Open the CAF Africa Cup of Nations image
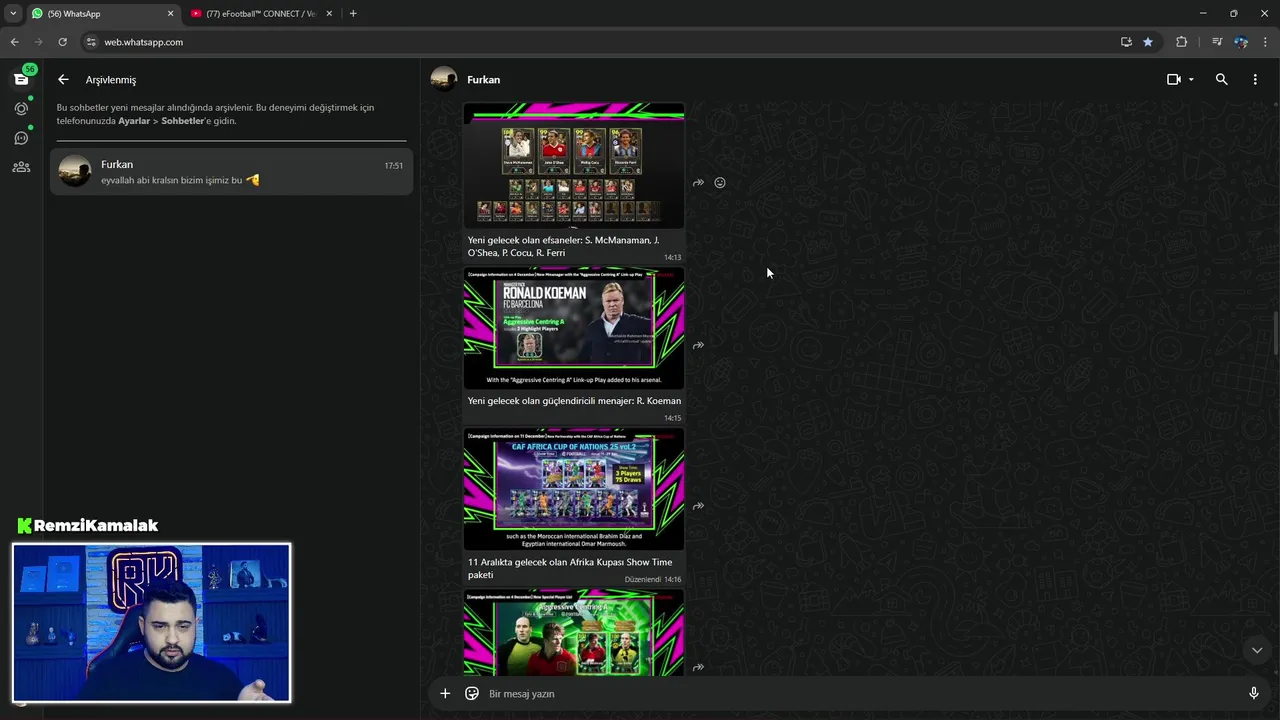 click(x=574, y=489)
